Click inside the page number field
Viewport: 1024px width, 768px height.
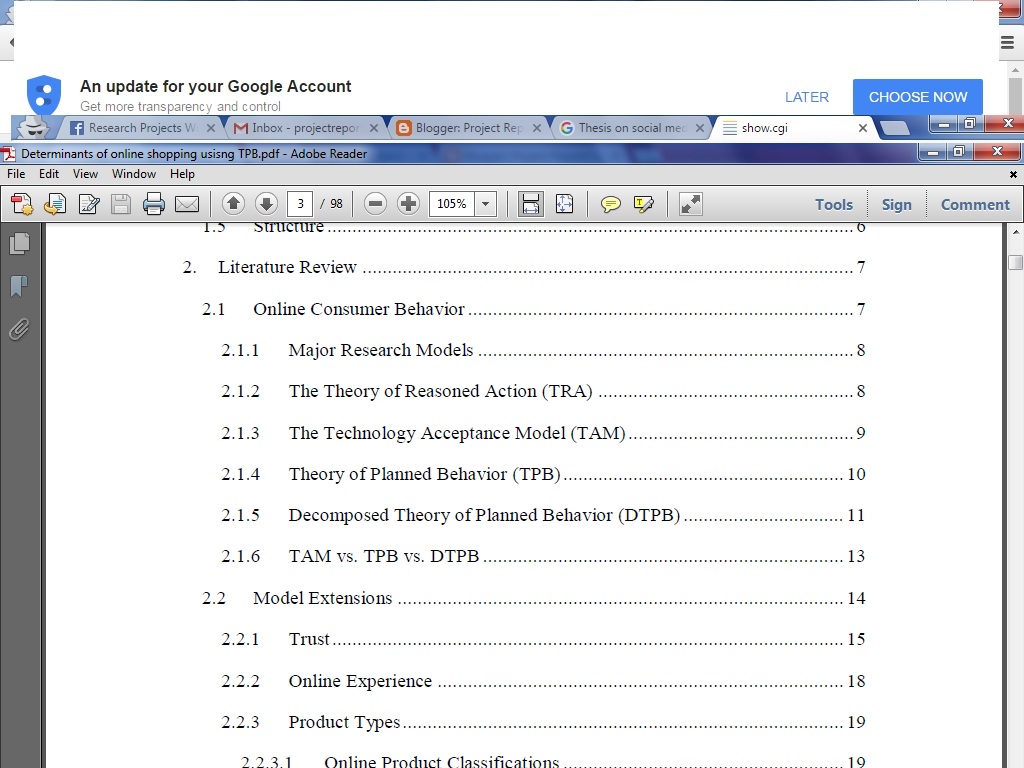[x=303, y=204]
